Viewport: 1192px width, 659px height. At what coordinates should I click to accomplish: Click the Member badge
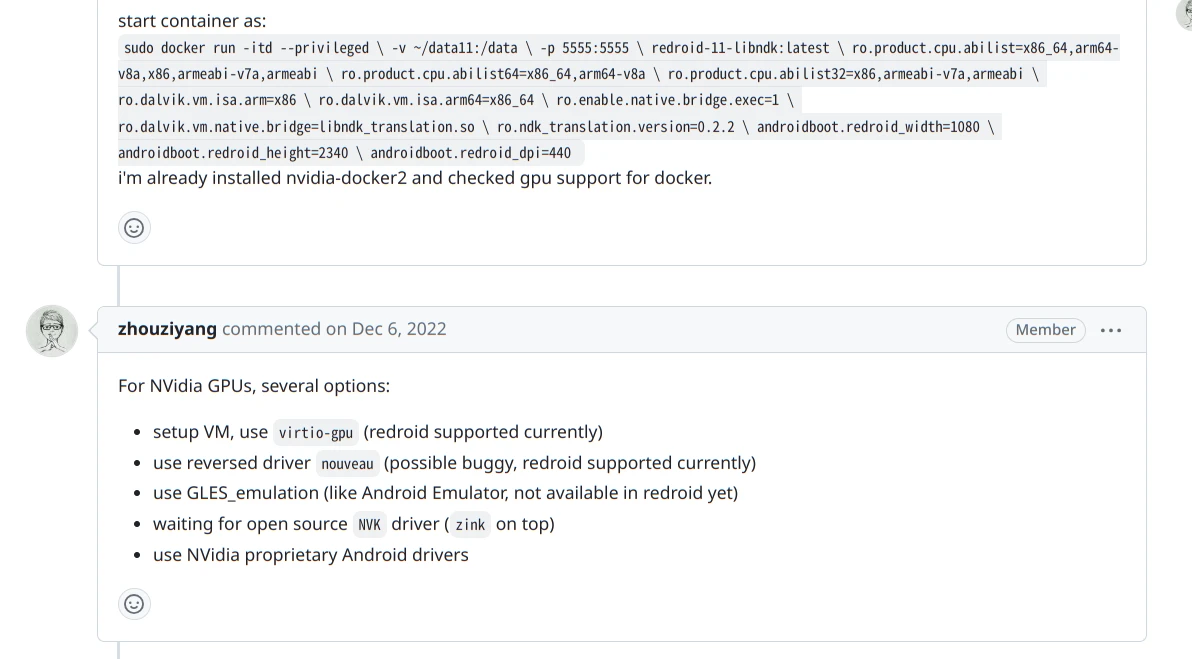(x=1045, y=330)
